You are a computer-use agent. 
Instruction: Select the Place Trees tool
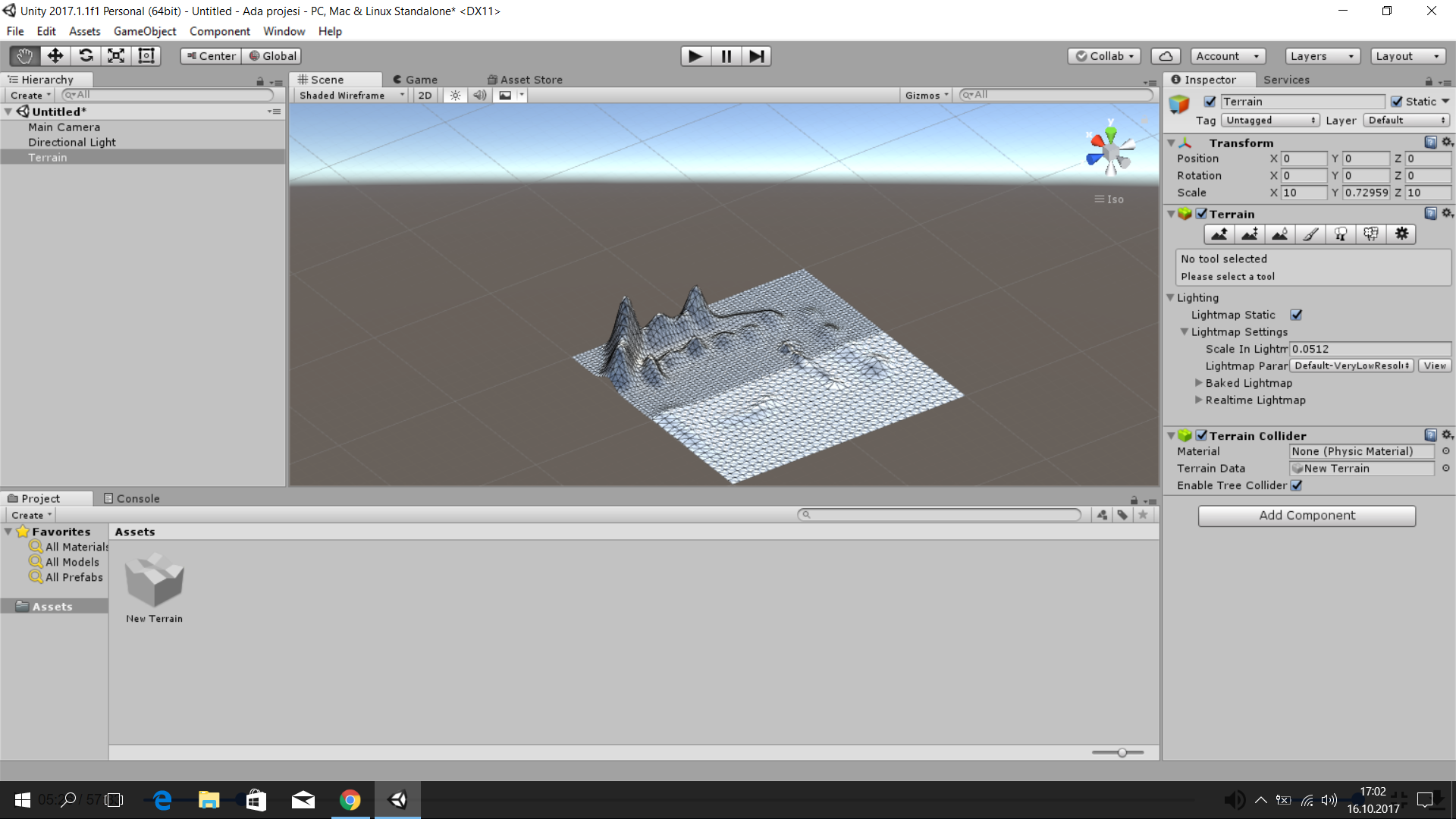1341,234
